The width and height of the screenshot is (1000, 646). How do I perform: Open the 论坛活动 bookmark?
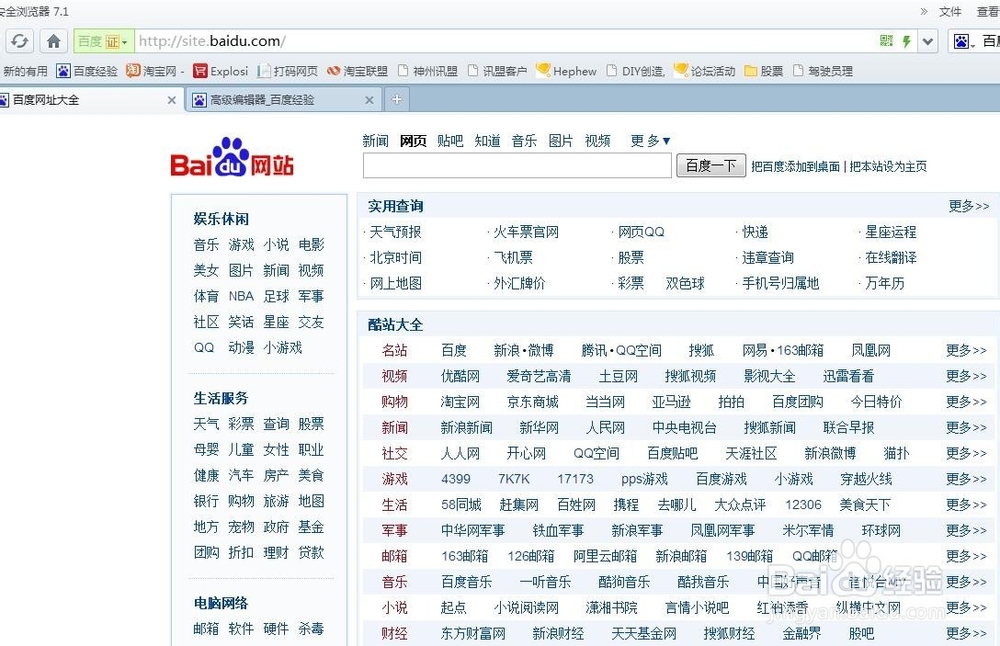[x=705, y=71]
